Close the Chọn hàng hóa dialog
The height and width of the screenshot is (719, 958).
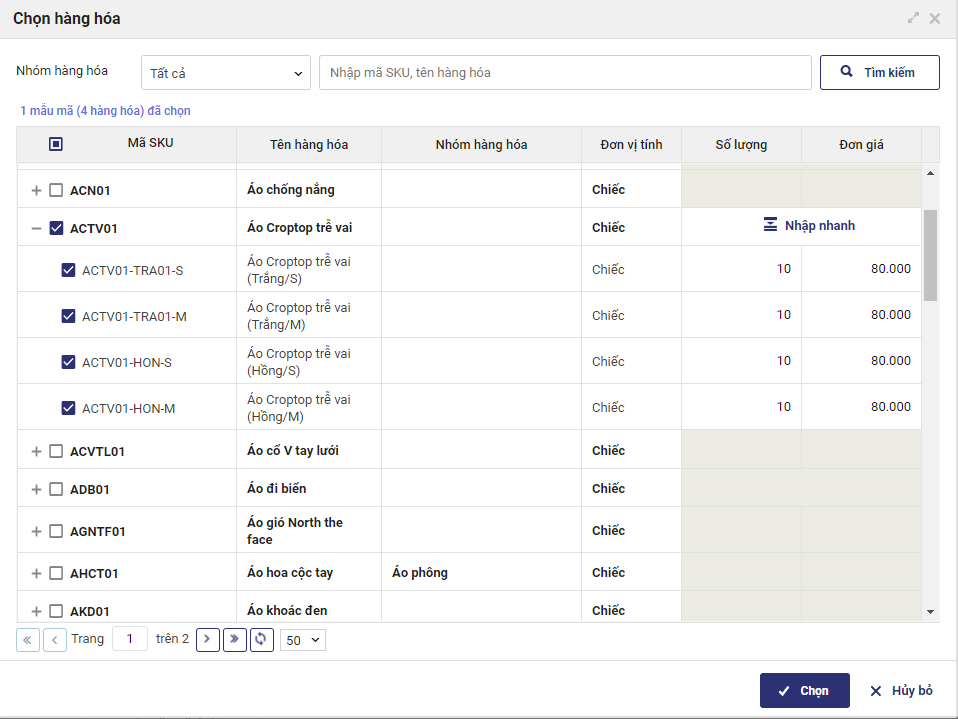pos(935,18)
